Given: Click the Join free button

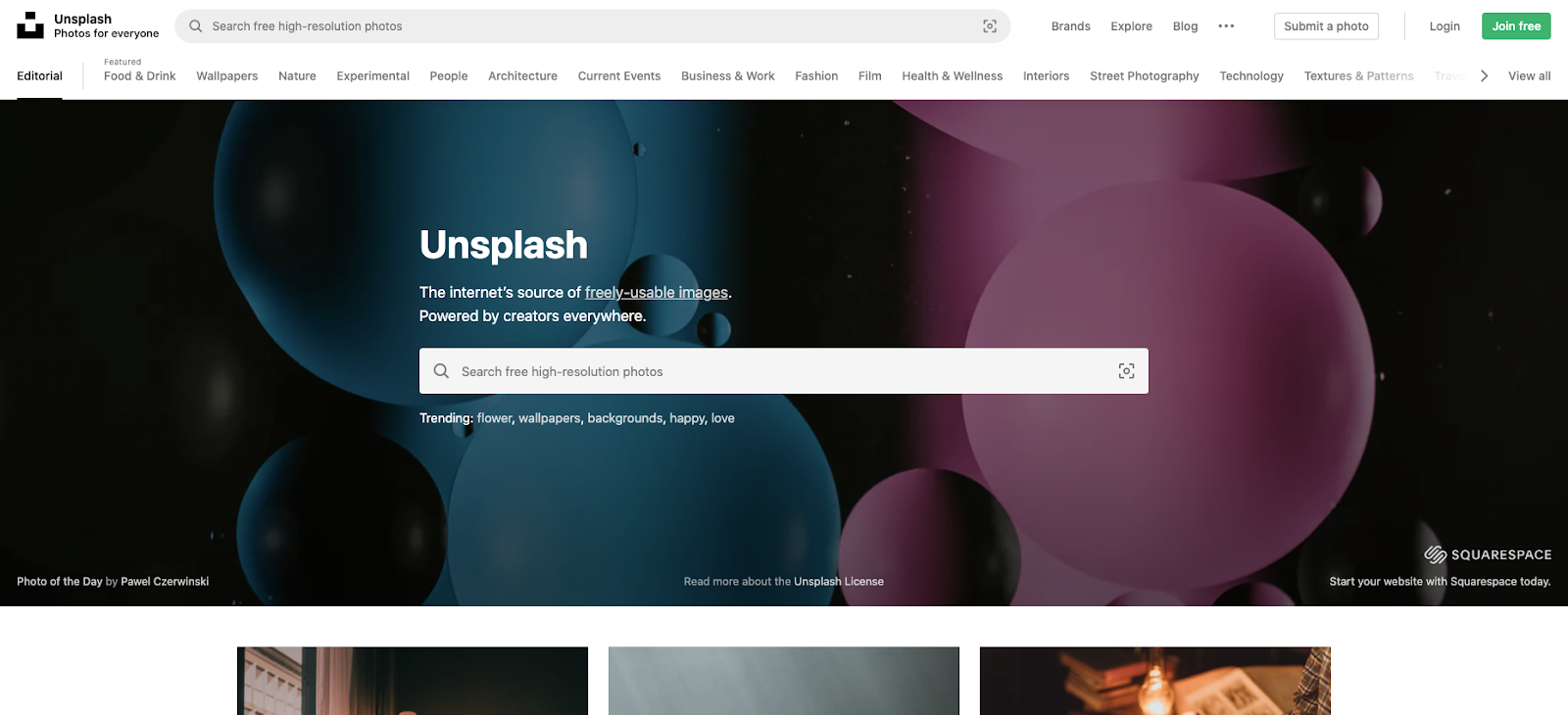Looking at the screenshot, I should tap(1516, 26).
